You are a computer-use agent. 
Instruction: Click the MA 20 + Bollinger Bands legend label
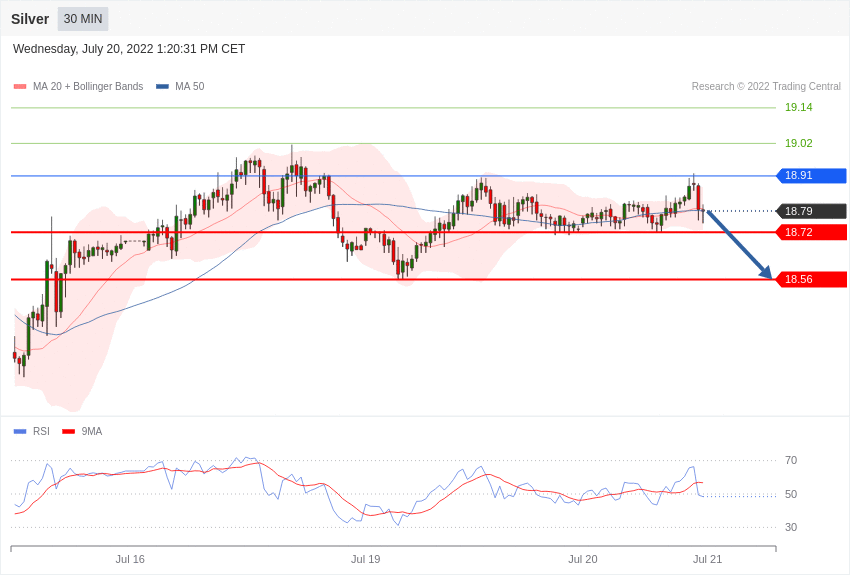88,86
